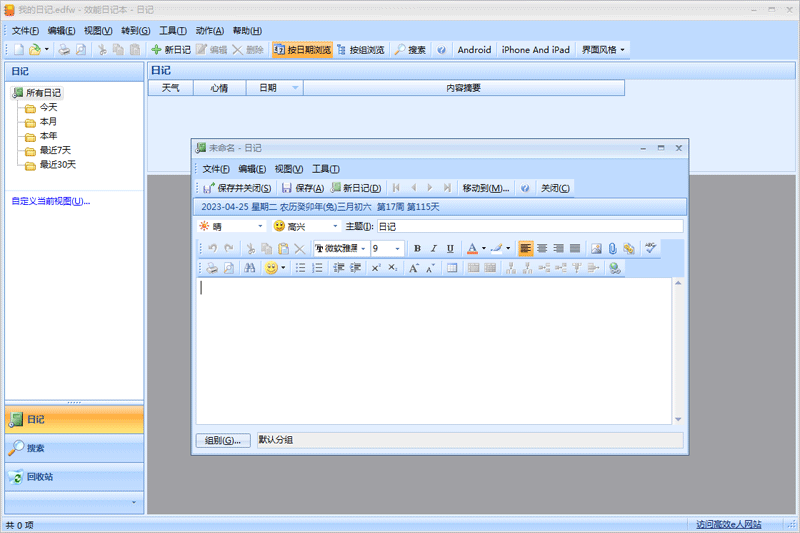Click the attachment paperclip icon
The image size is (800, 533).
click(612, 248)
